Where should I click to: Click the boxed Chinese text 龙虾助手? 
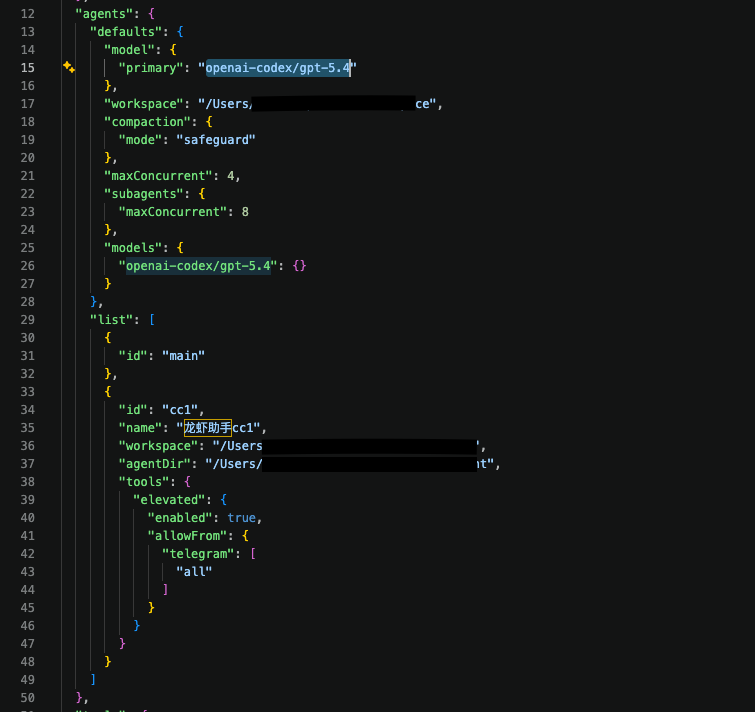(208, 428)
